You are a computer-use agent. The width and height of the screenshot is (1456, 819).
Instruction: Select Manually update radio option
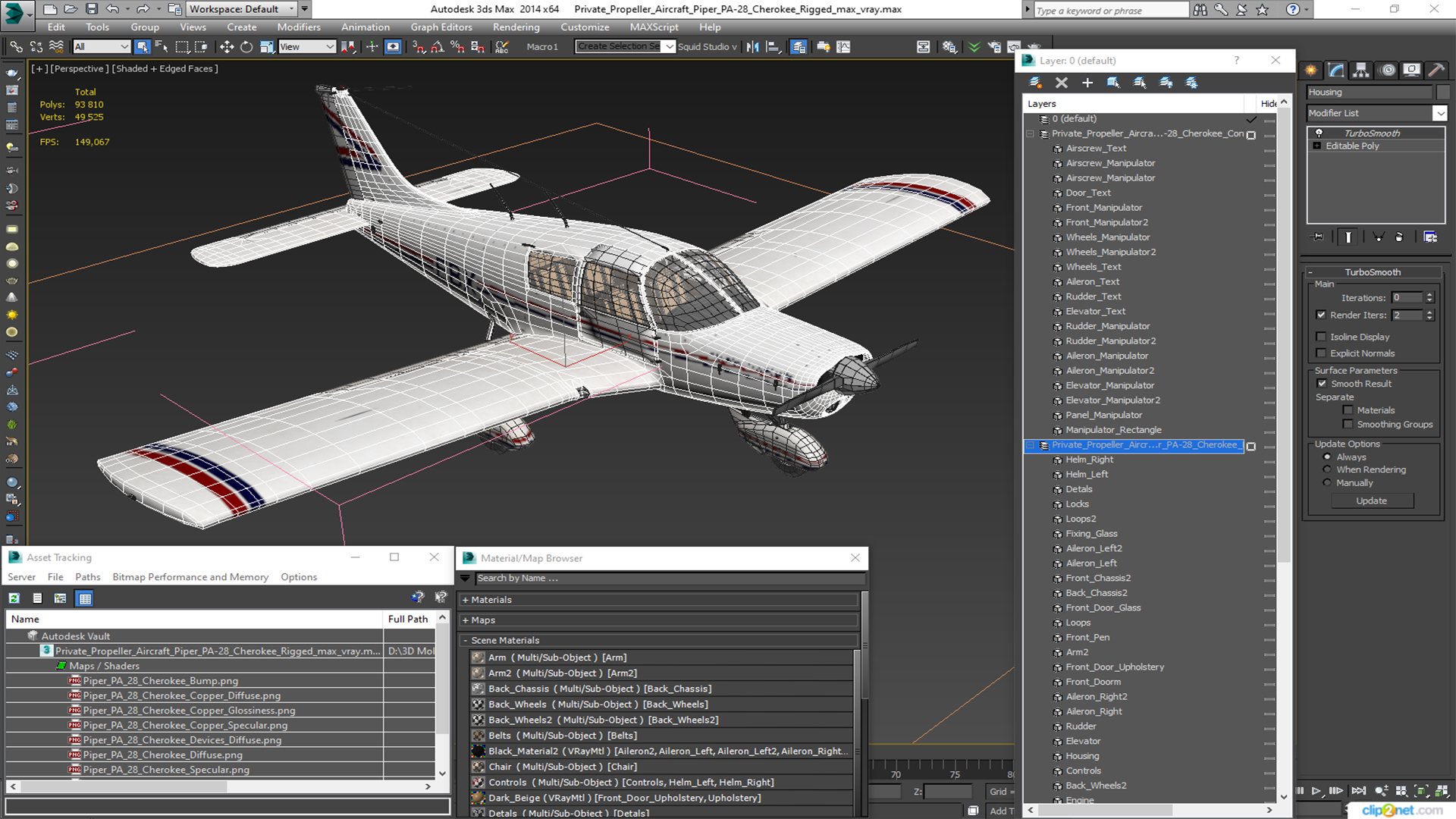tap(1327, 482)
